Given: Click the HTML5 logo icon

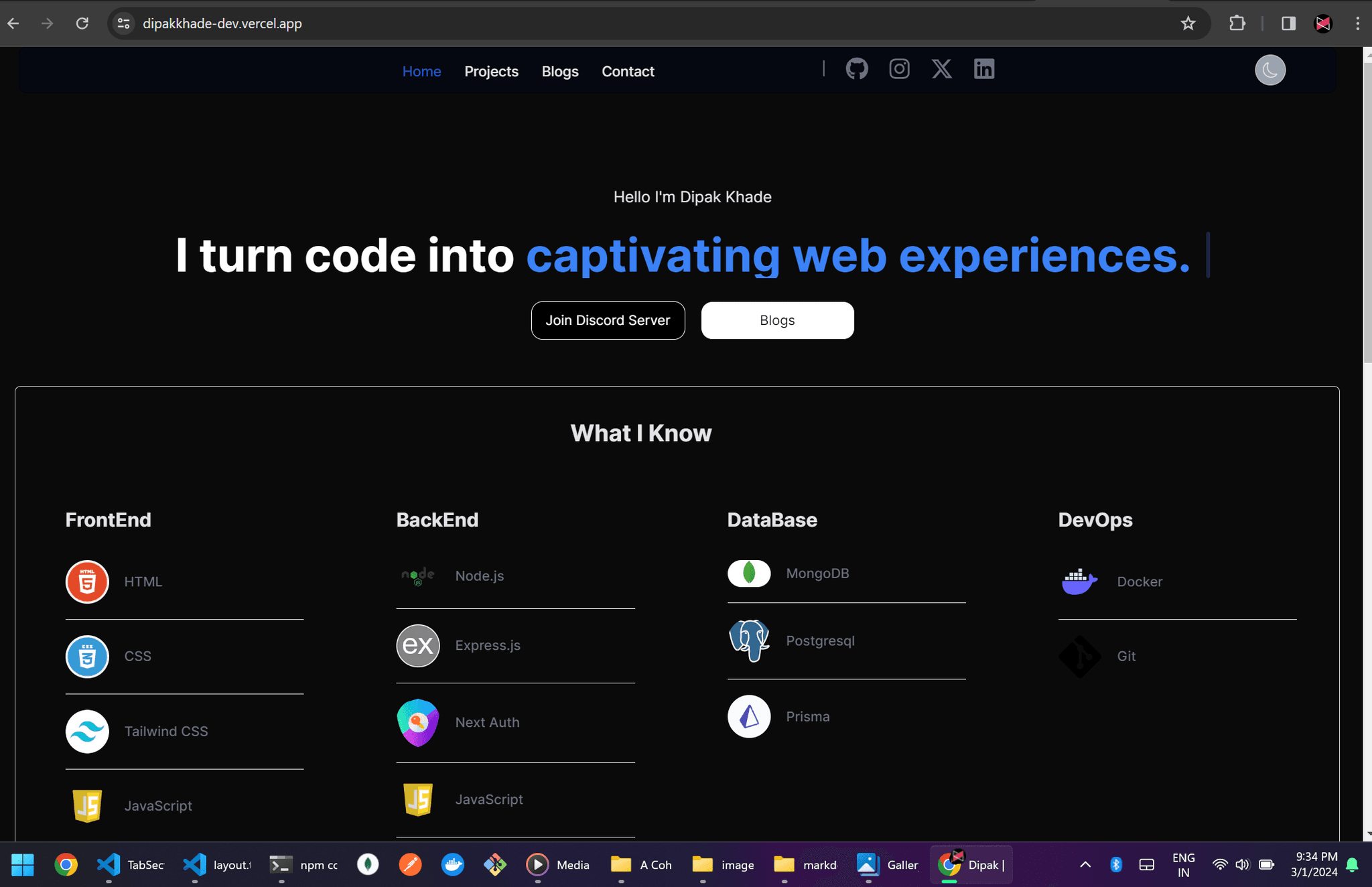Looking at the screenshot, I should pyautogui.click(x=87, y=582).
